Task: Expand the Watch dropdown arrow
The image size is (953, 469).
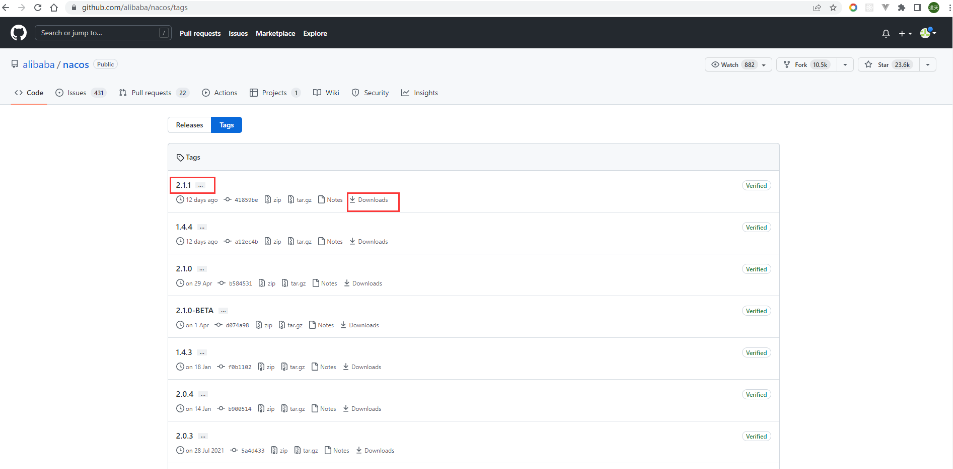Action: tap(765, 64)
